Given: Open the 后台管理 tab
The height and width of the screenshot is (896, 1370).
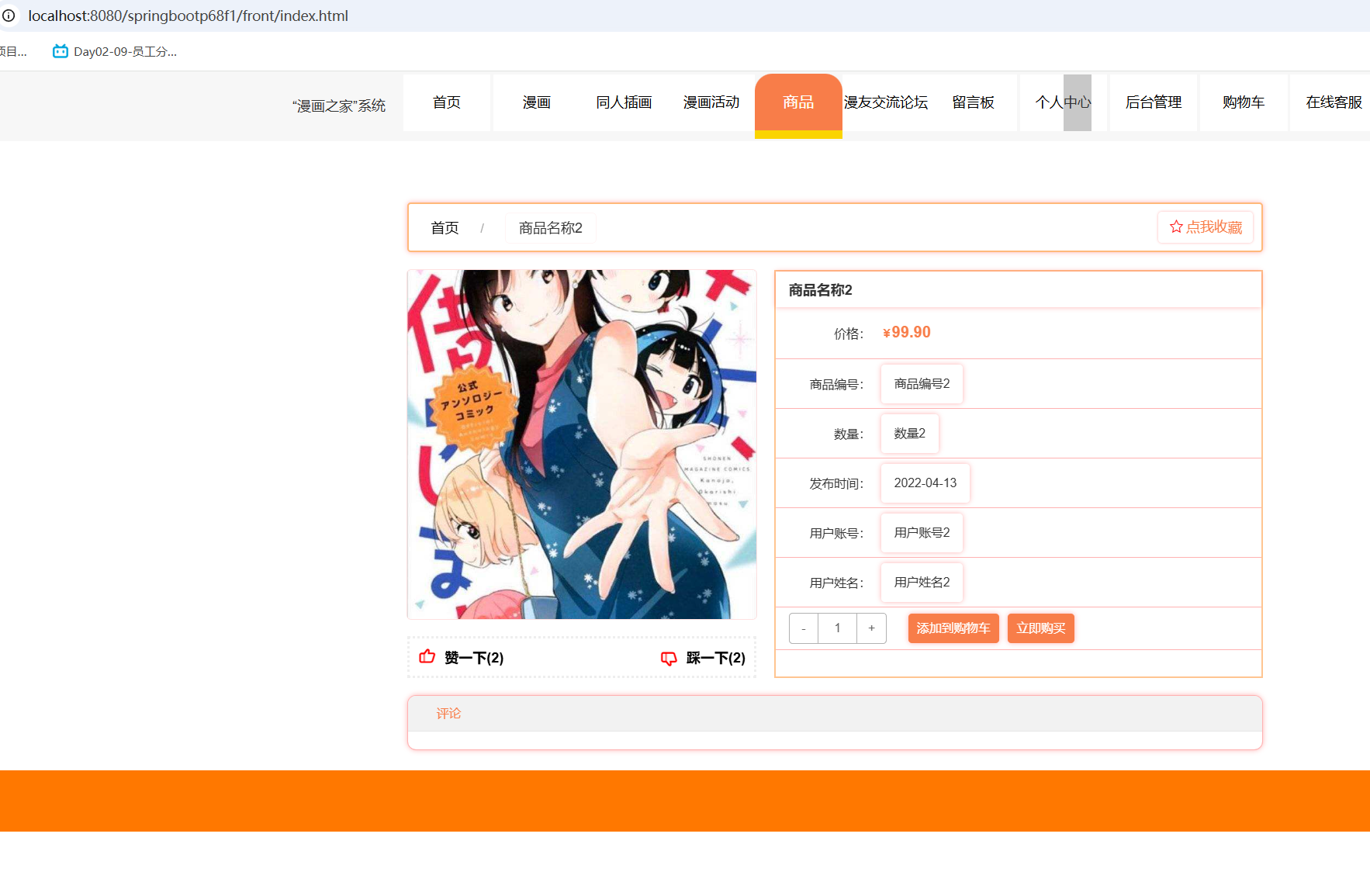Looking at the screenshot, I should (x=1154, y=102).
